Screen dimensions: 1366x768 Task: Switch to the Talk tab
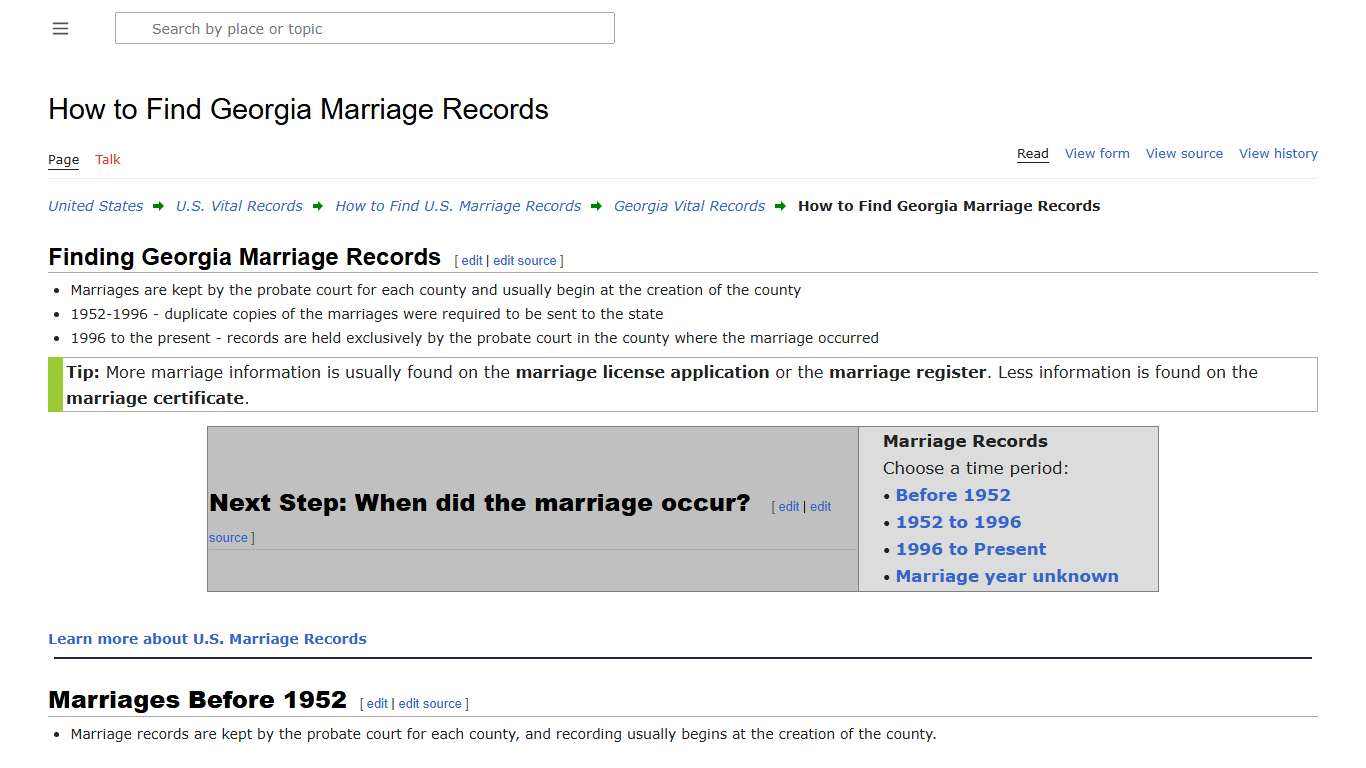coord(107,159)
